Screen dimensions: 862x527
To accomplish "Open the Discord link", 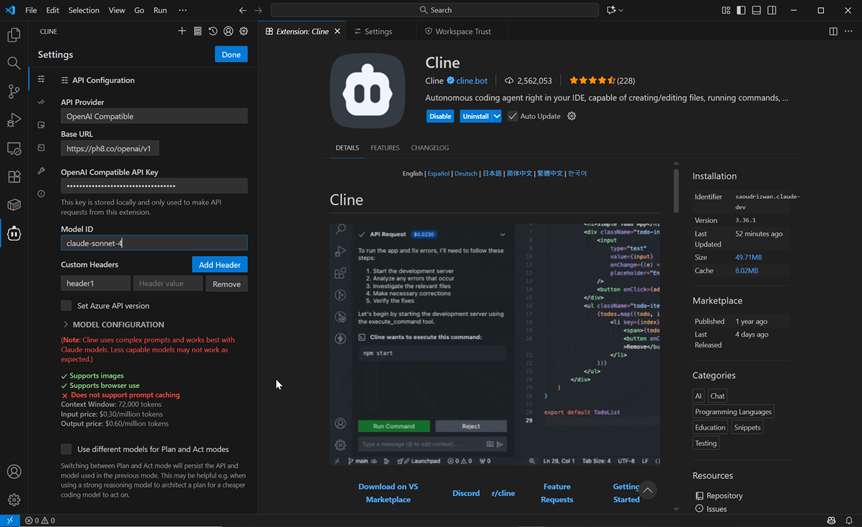I will (466, 493).
